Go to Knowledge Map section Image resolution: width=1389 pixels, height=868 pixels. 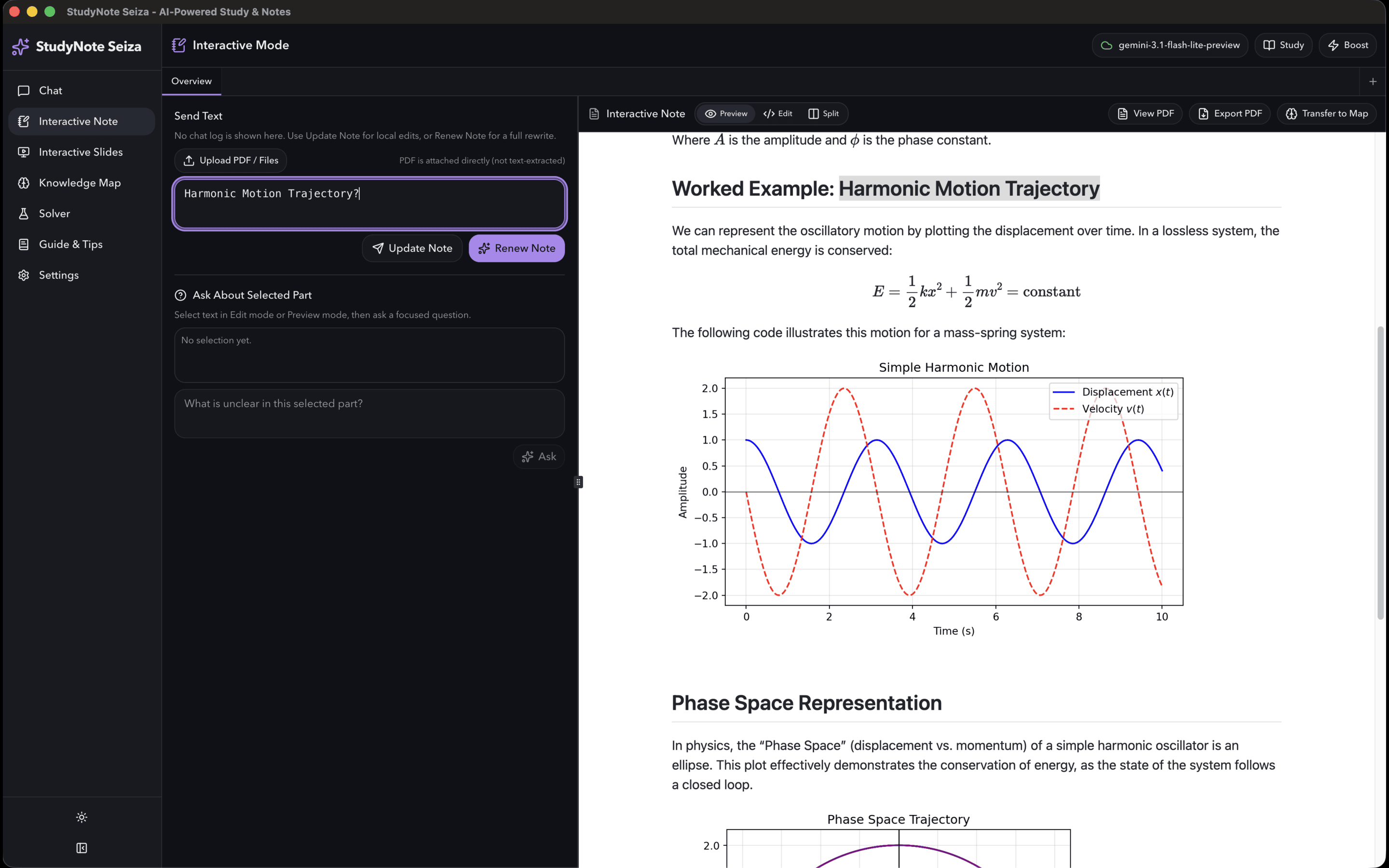tap(82, 183)
